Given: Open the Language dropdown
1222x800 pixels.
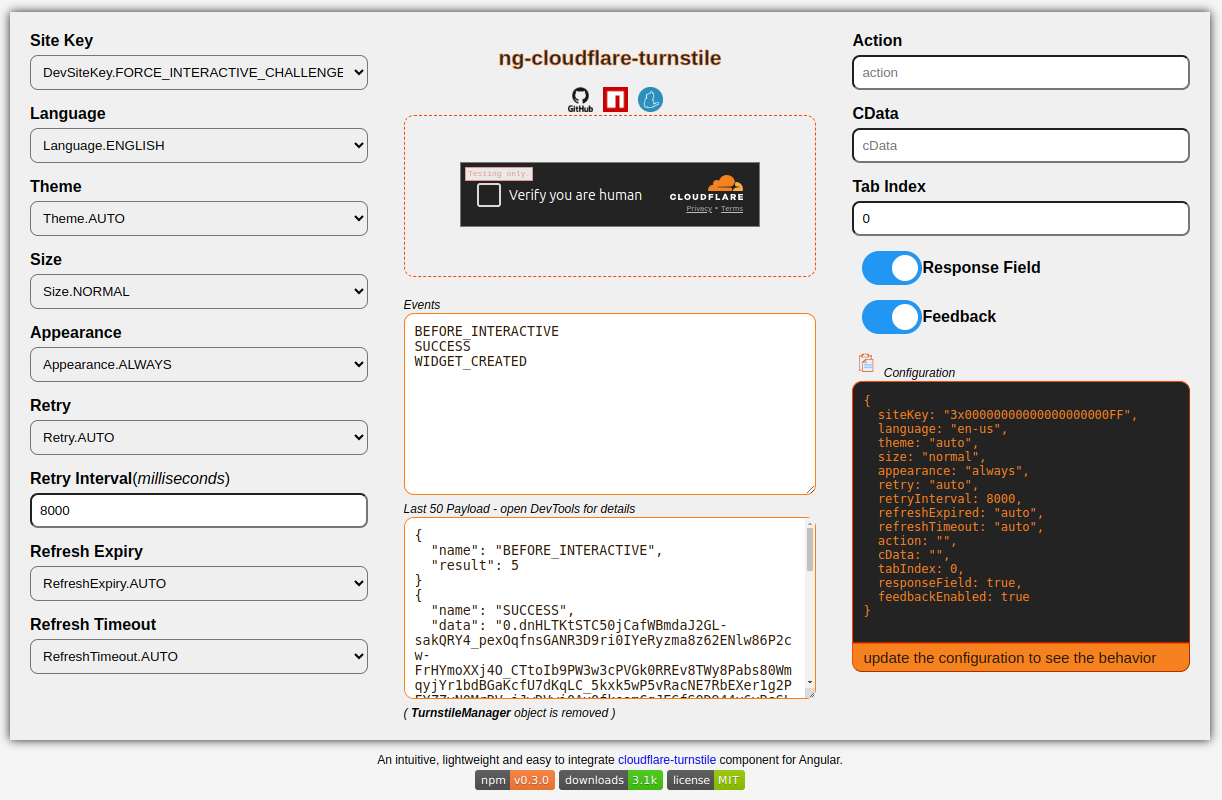Looking at the screenshot, I should [x=199, y=145].
